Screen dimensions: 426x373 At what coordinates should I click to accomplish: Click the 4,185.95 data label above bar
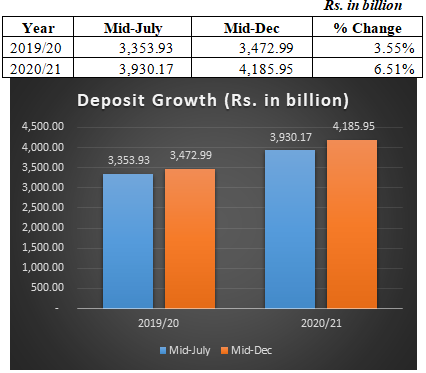[x=354, y=126]
